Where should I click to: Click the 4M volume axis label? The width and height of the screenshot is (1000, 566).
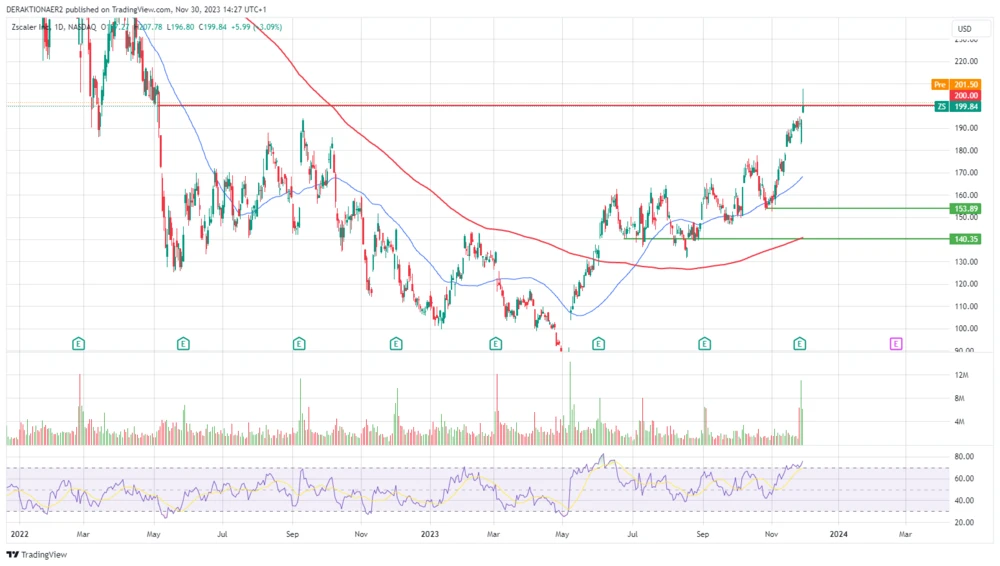960,422
